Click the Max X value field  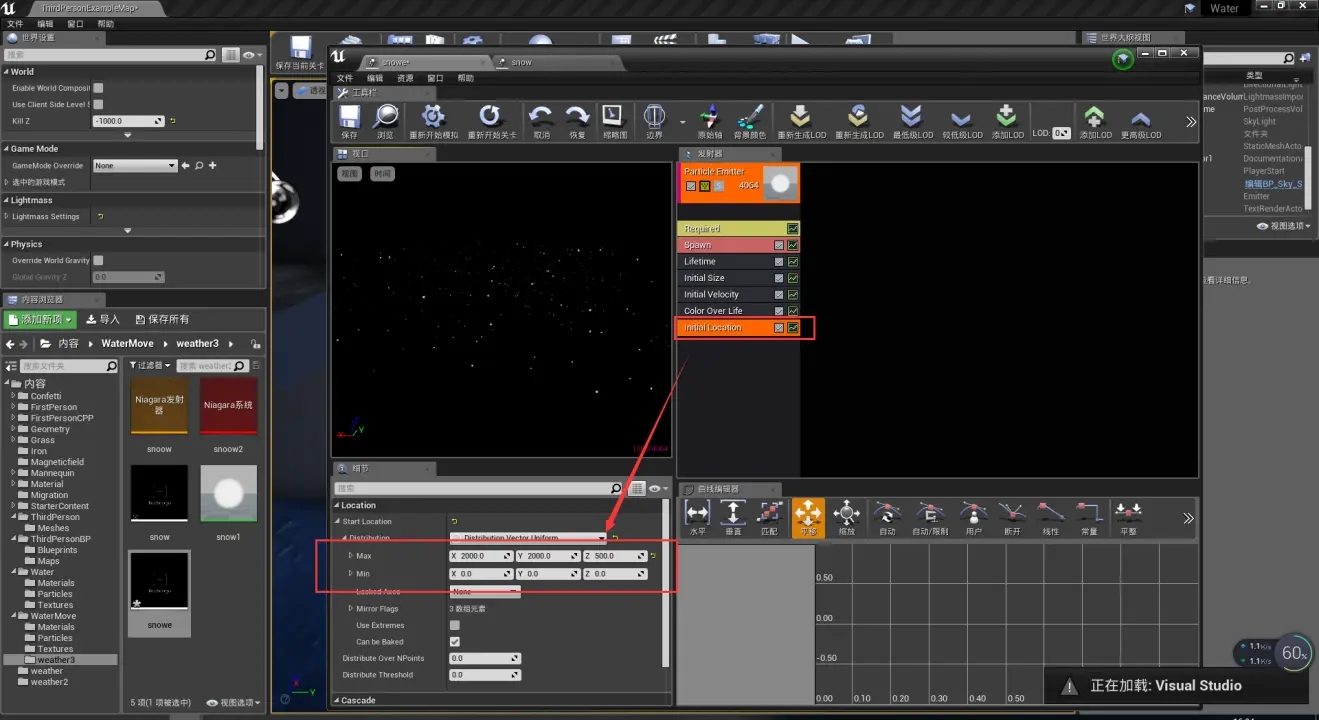482,556
